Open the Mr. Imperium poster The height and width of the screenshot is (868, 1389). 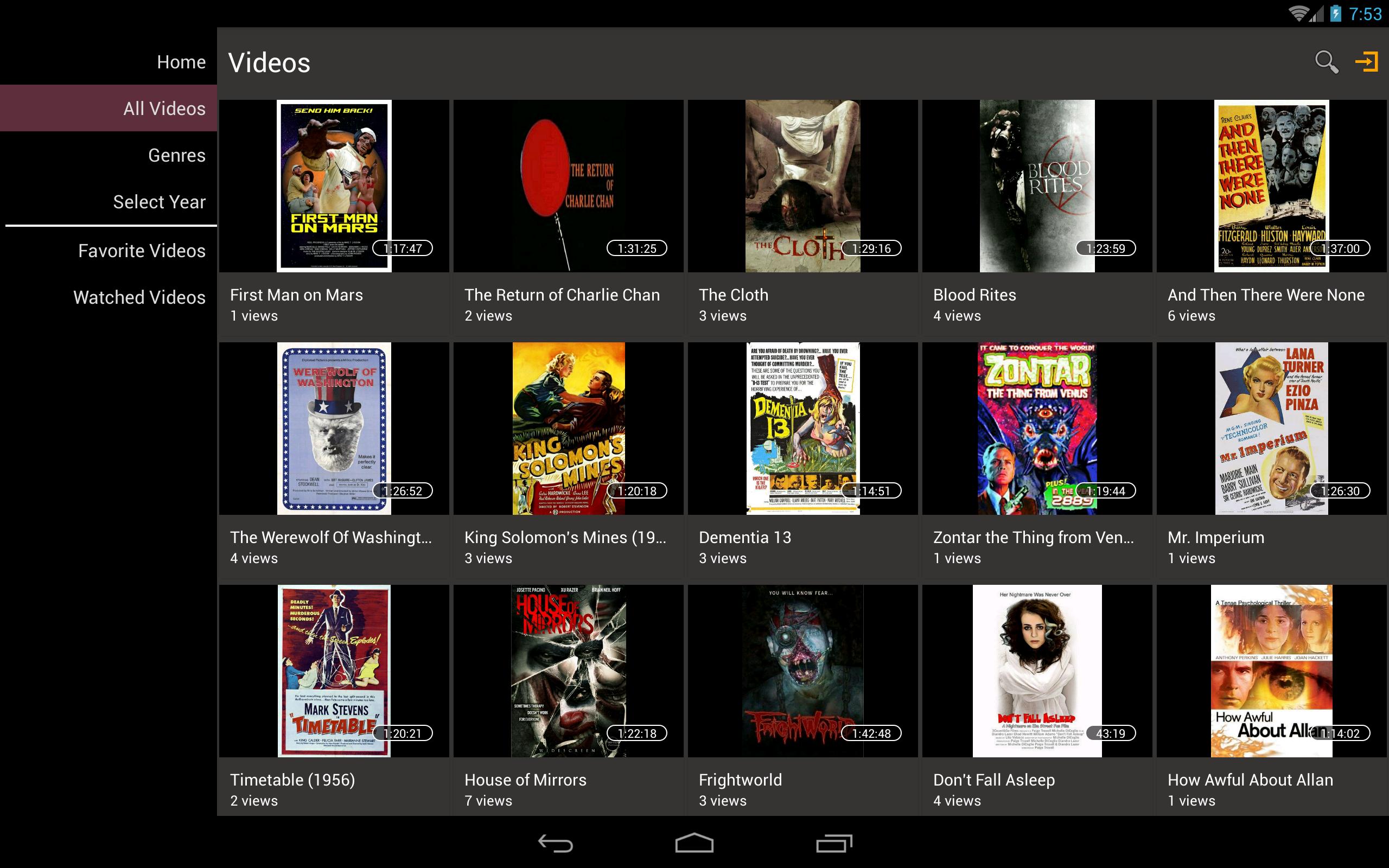(1271, 428)
